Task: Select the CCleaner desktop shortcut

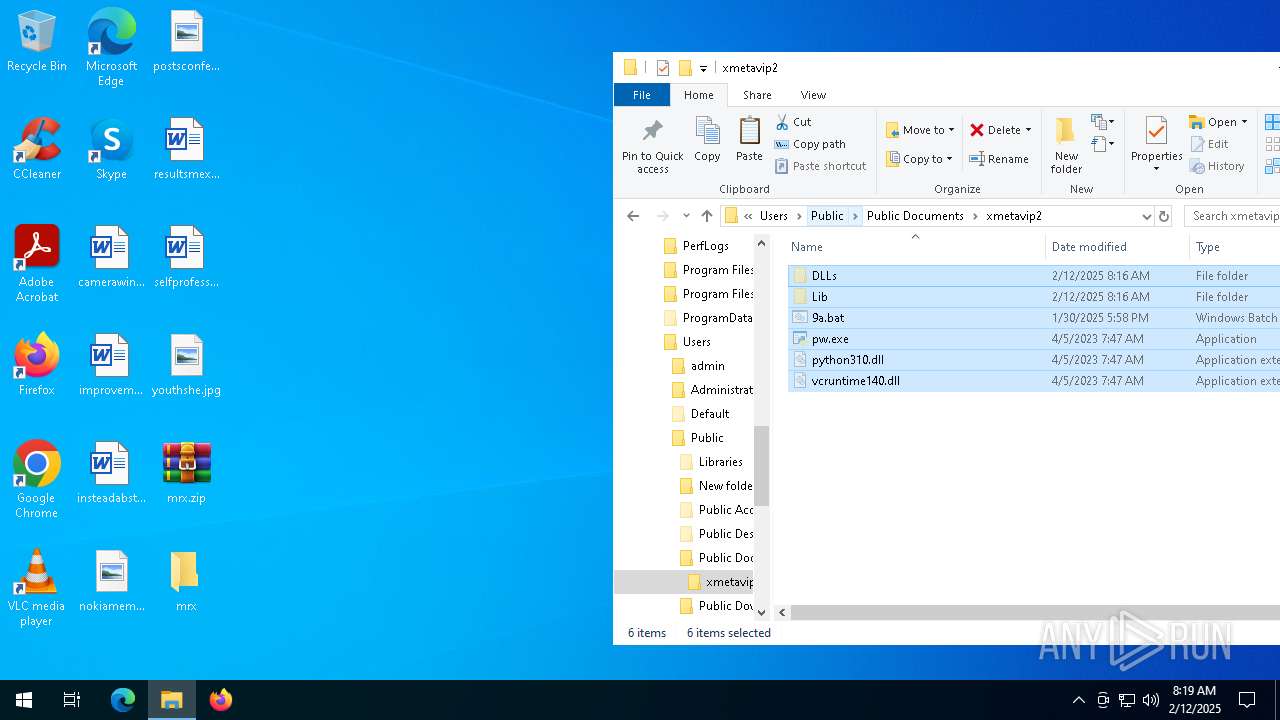Action: (x=37, y=150)
